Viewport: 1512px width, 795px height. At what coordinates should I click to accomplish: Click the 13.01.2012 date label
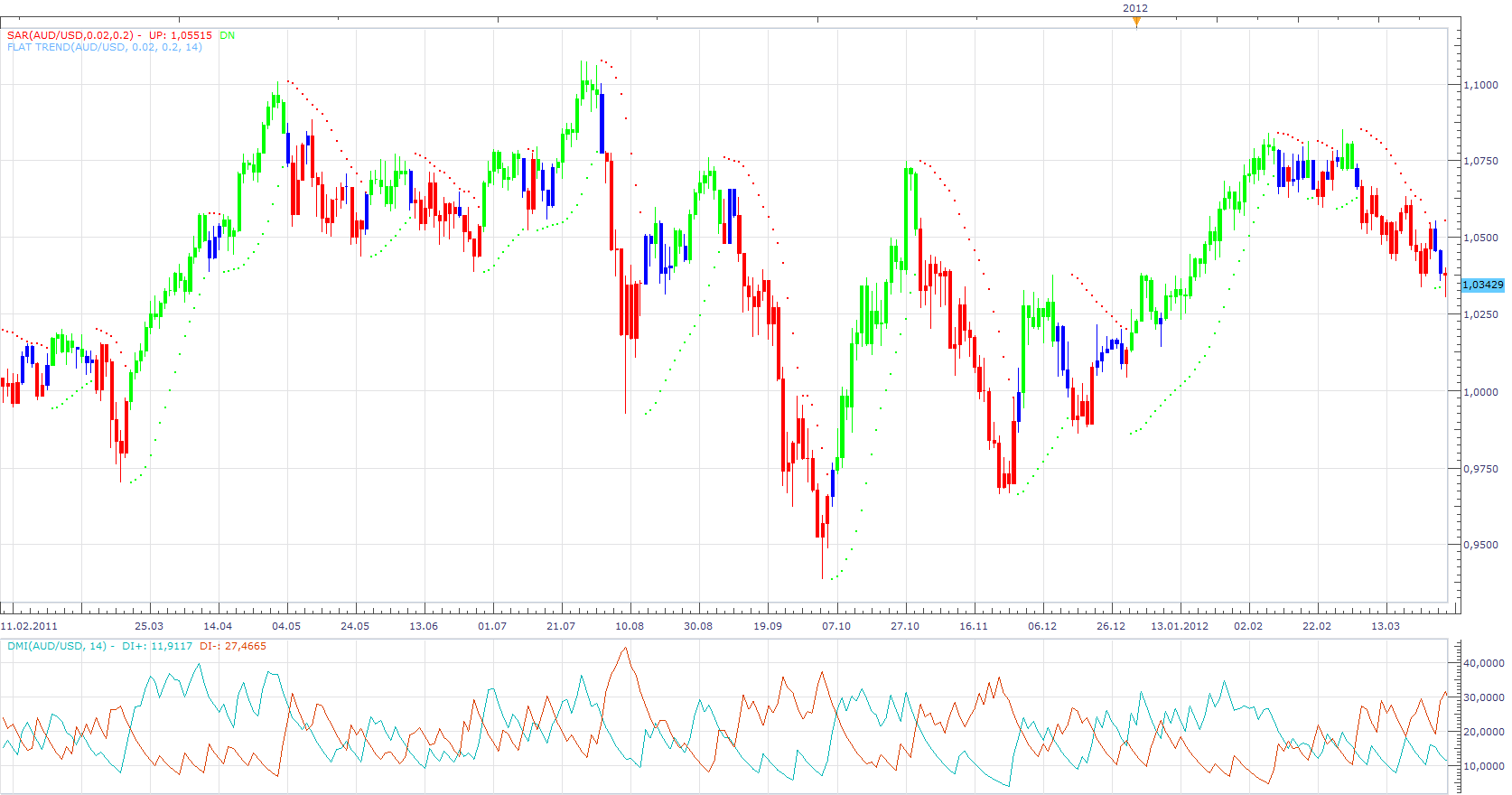tap(1180, 626)
